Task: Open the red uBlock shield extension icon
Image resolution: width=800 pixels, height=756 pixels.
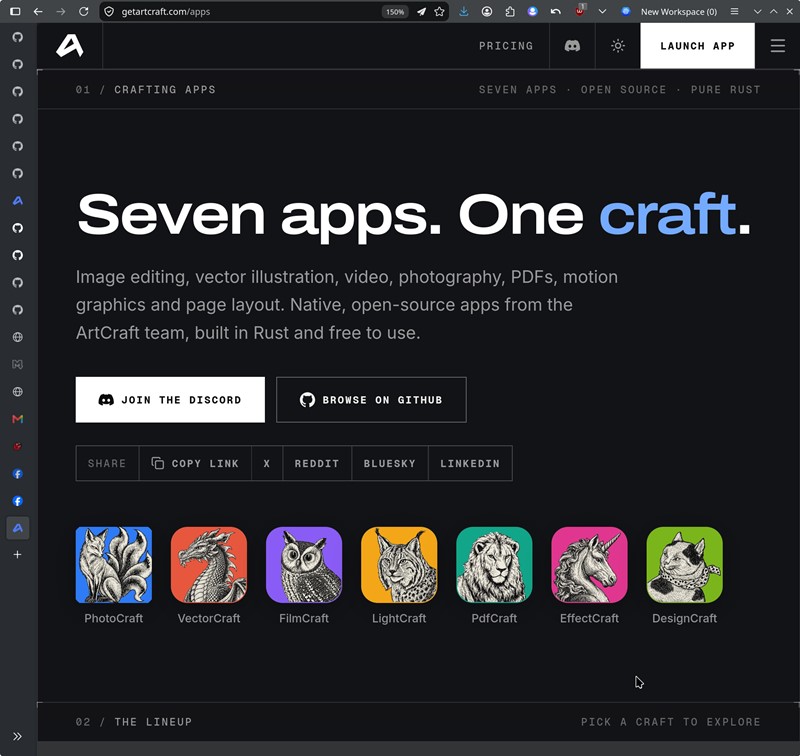Action: coord(580,11)
